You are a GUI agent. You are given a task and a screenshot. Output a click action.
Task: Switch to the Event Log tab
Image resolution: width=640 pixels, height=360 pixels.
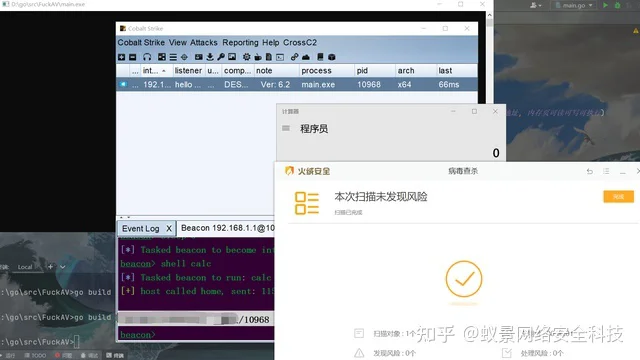(x=141, y=229)
